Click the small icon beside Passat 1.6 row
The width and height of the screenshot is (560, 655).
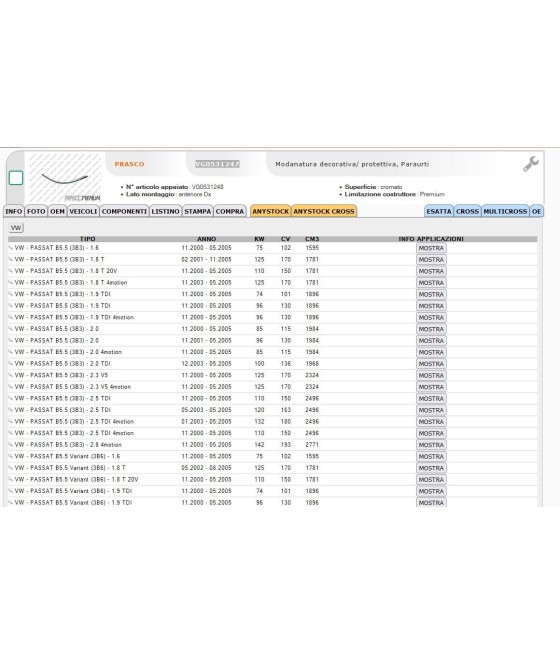point(10,248)
